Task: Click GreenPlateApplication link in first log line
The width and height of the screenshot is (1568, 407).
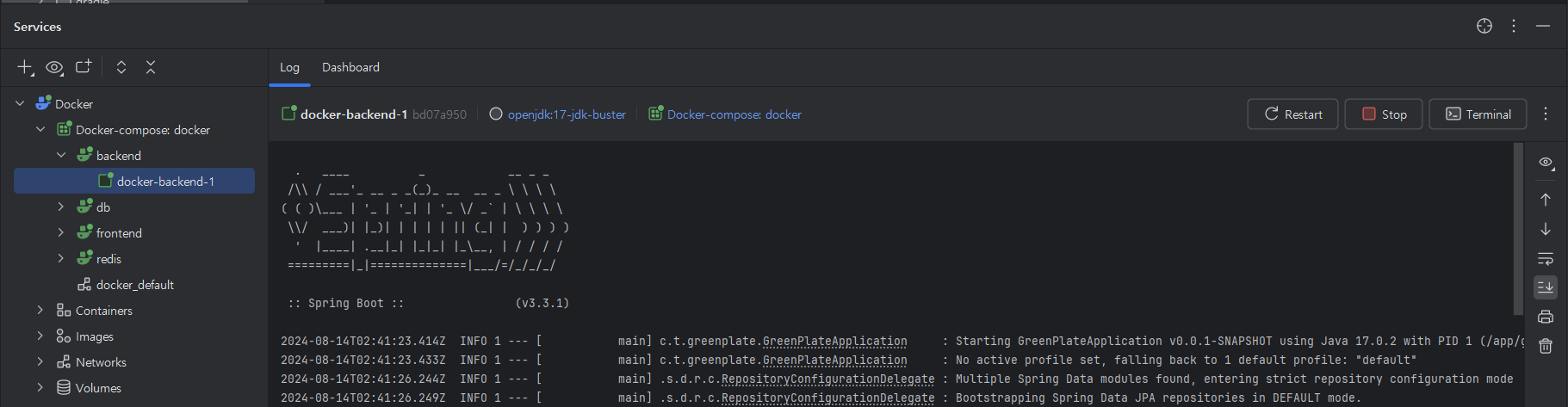Action: point(834,341)
